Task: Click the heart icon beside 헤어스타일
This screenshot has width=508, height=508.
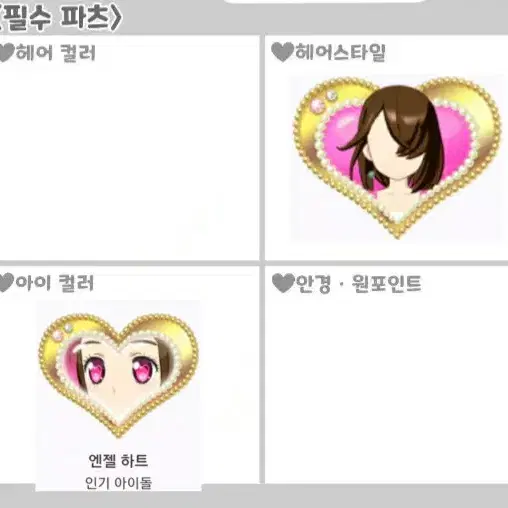Action: pos(282,52)
